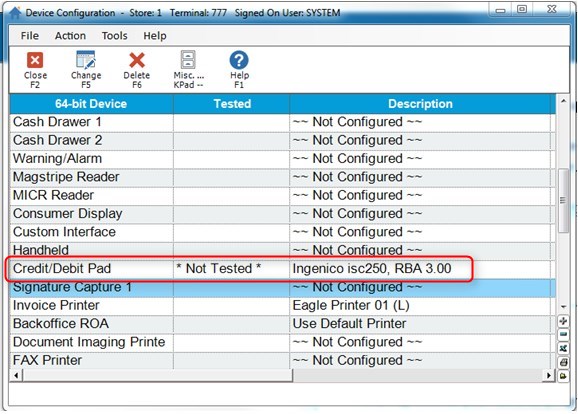Open the Tools menu
Screen dimensions: 578x414
pyautogui.click(x=114, y=36)
